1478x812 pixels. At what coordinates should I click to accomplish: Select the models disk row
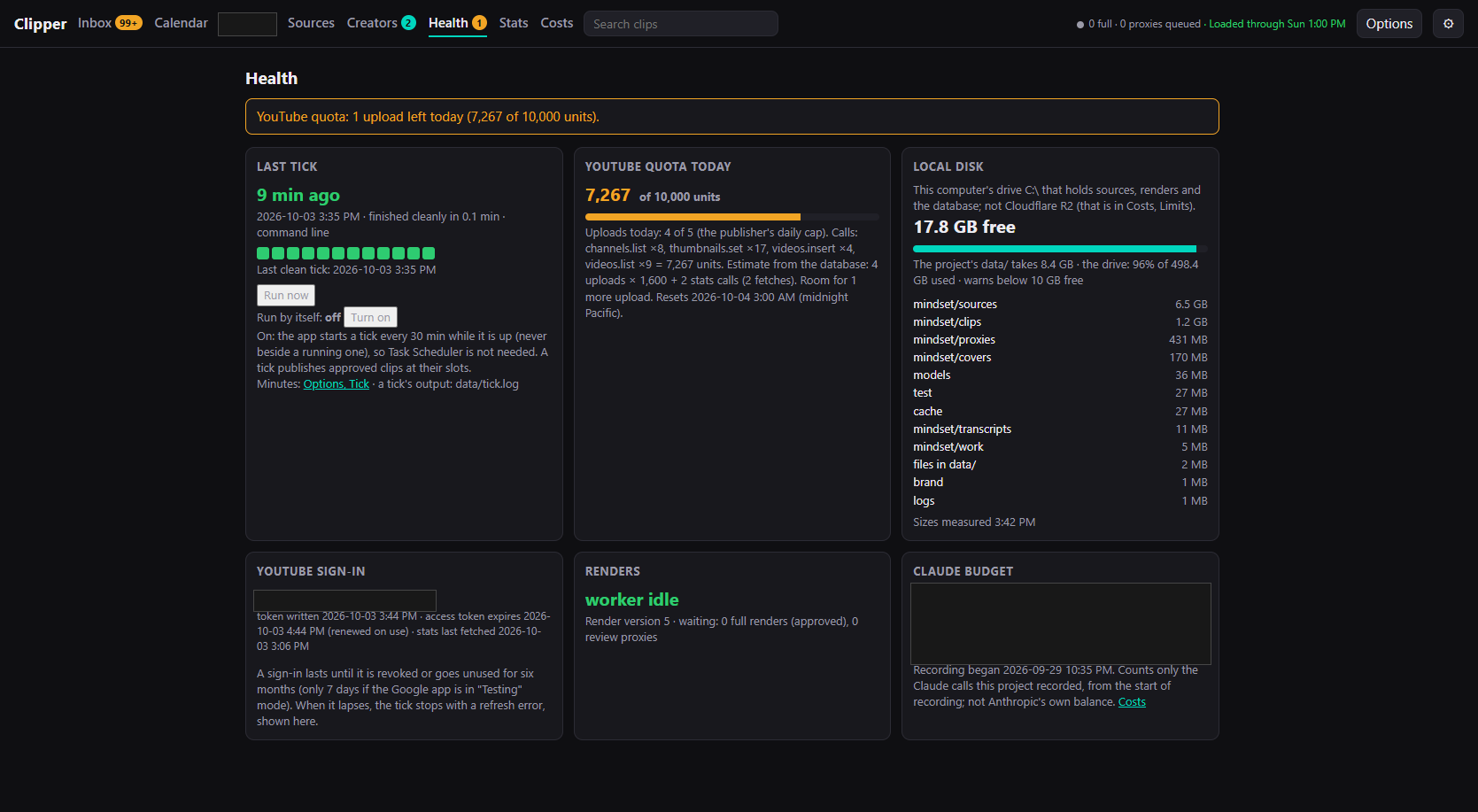(x=1060, y=375)
